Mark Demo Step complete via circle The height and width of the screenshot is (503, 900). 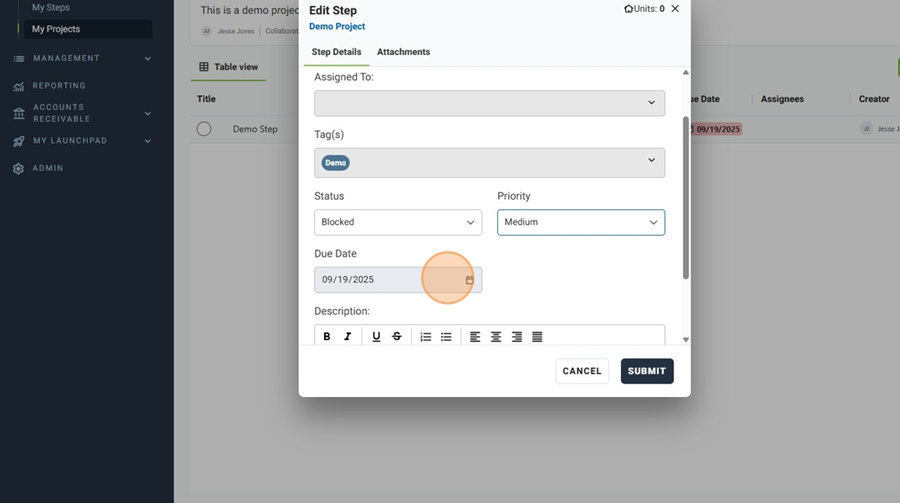point(204,129)
